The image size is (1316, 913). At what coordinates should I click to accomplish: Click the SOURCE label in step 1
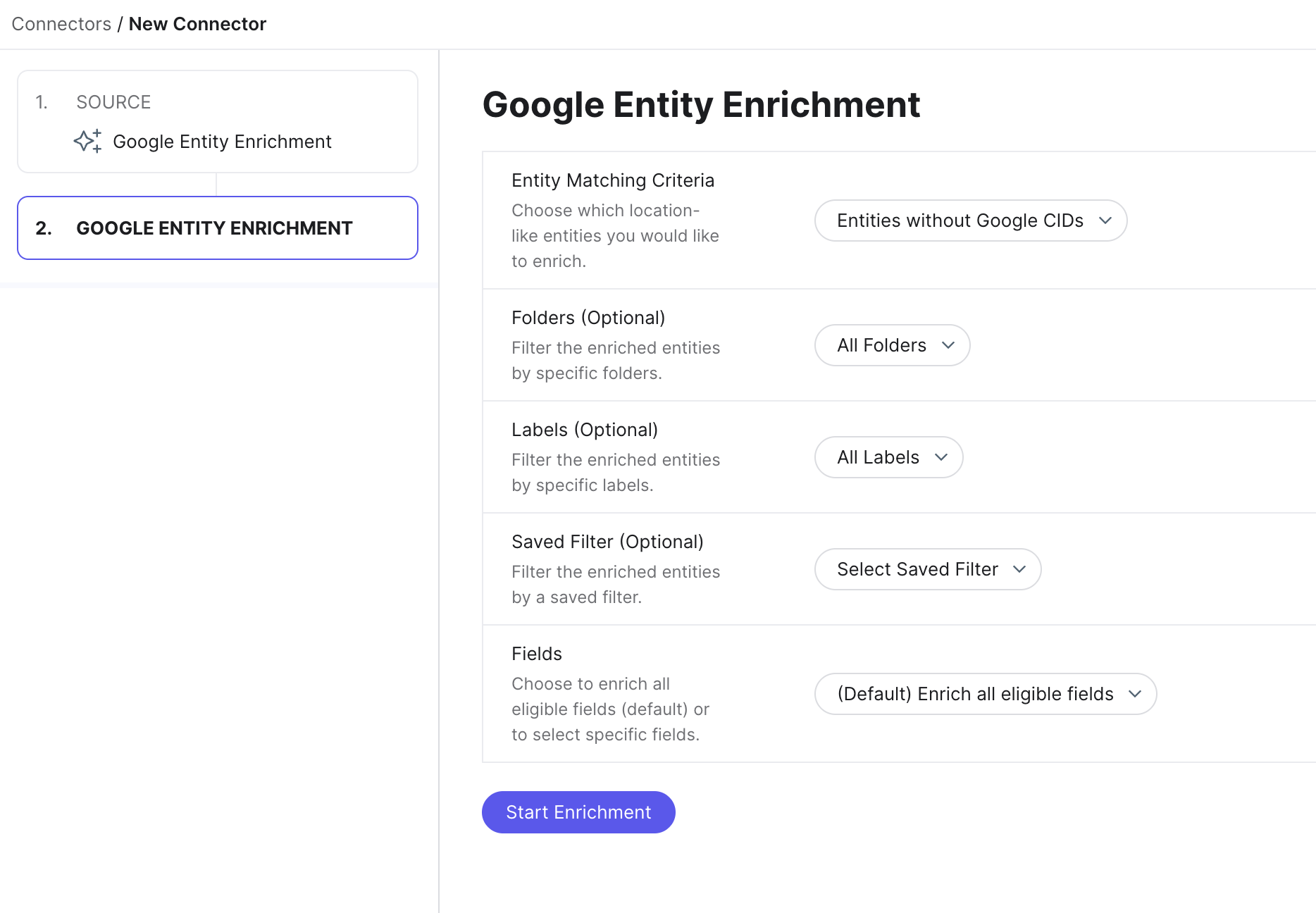click(x=113, y=102)
